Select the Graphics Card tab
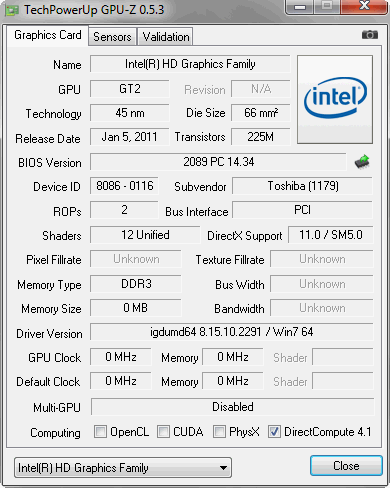Screen dimensions: 390x488 [x=48, y=35]
